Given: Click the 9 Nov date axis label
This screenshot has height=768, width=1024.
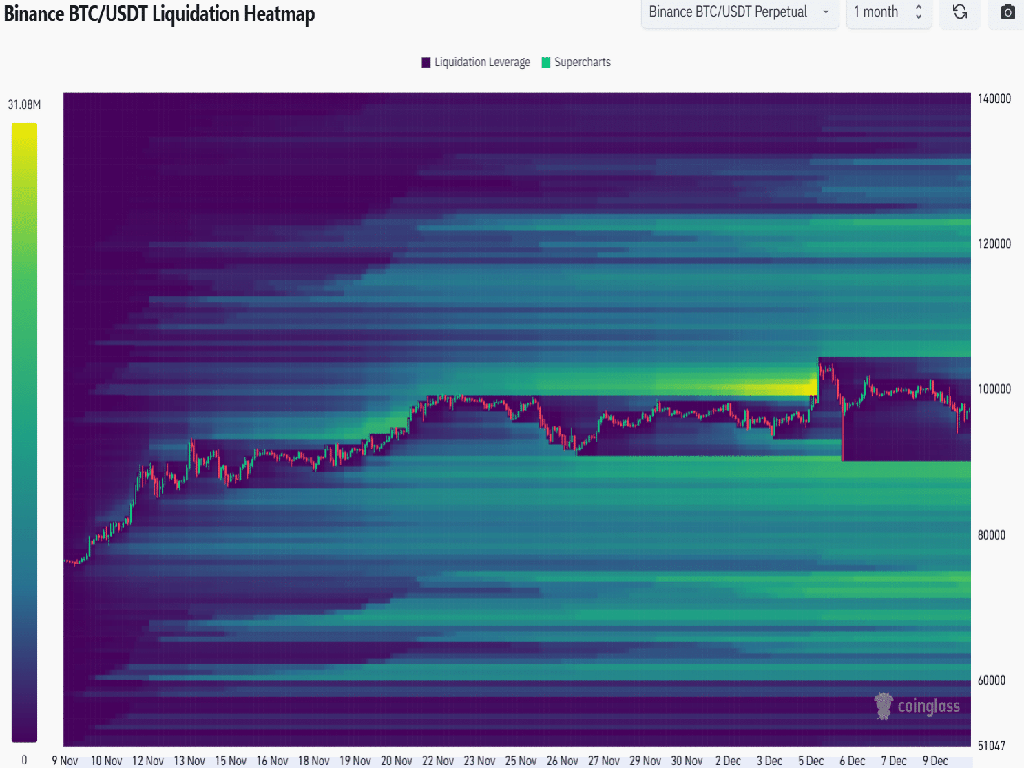Looking at the screenshot, I should [65, 760].
